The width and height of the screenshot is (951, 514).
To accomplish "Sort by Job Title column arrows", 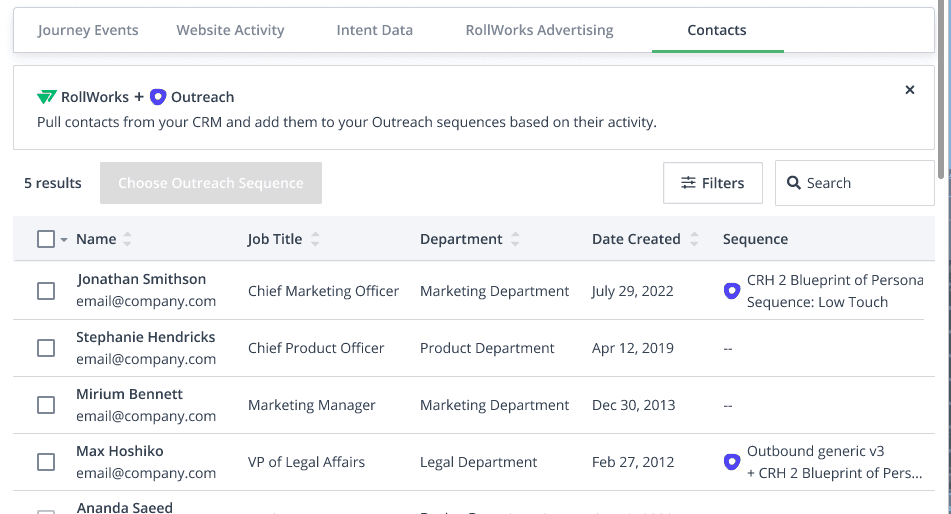I will 315,239.
